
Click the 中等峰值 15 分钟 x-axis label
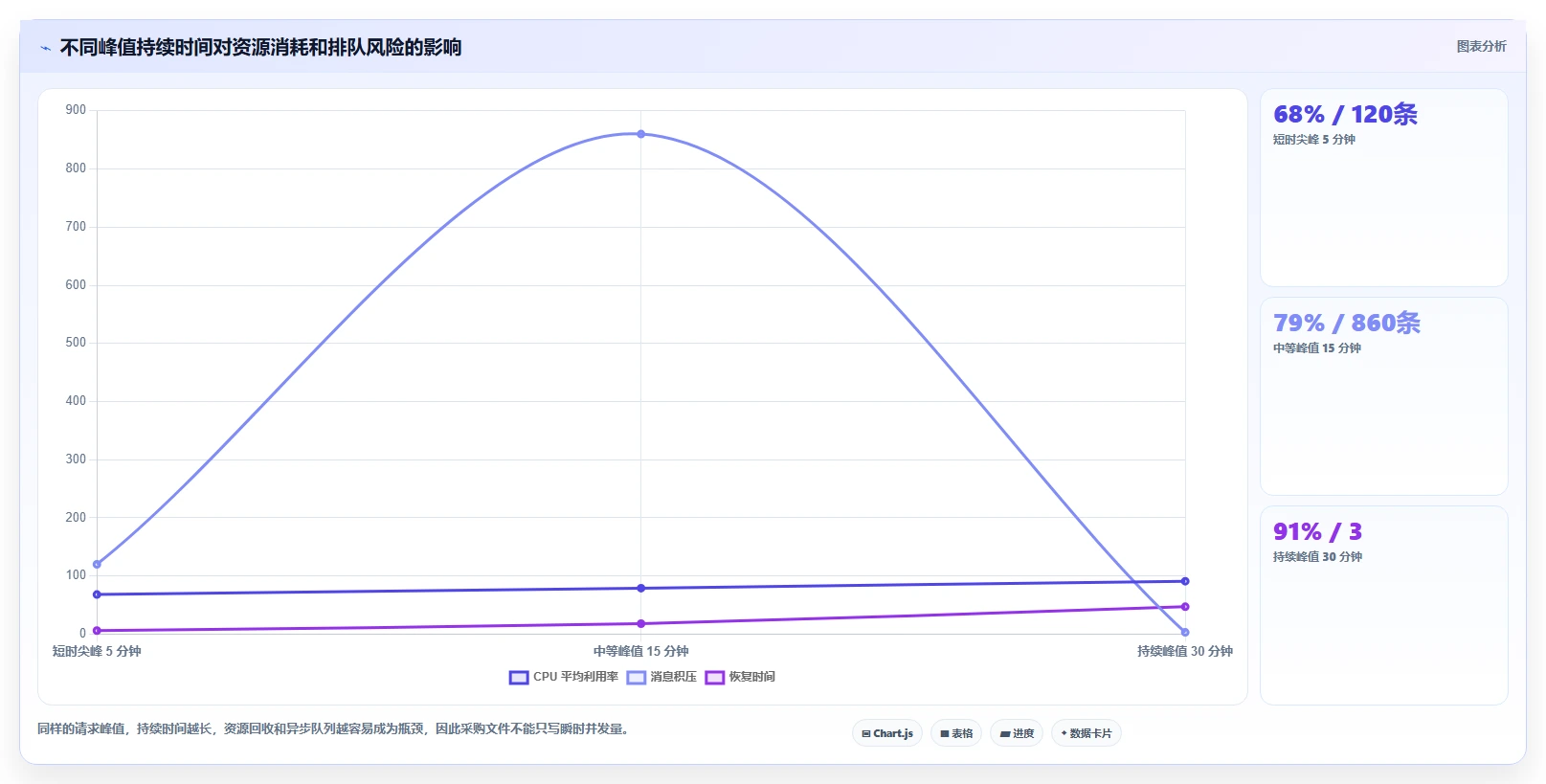click(x=641, y=651)
